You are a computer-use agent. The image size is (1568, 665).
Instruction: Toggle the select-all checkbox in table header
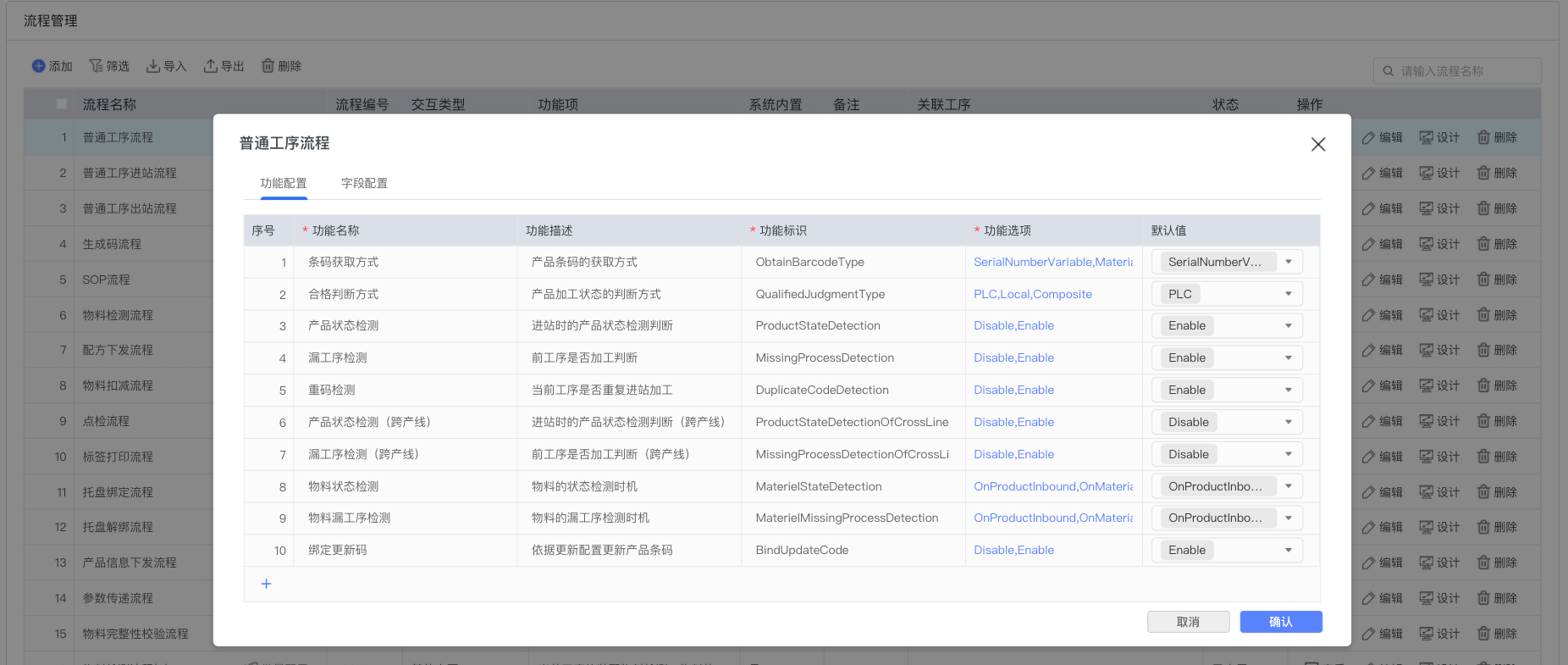click(x=61, y=104)
